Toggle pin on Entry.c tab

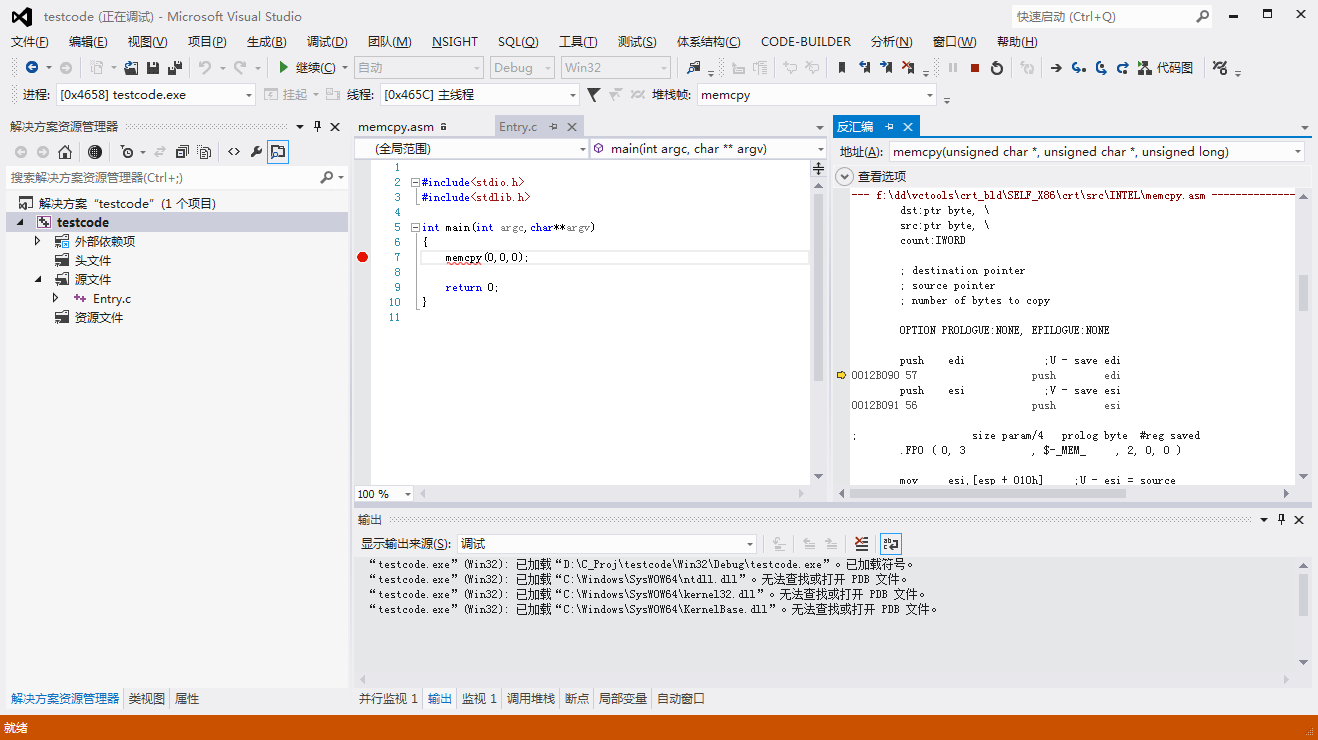(553, 127)
